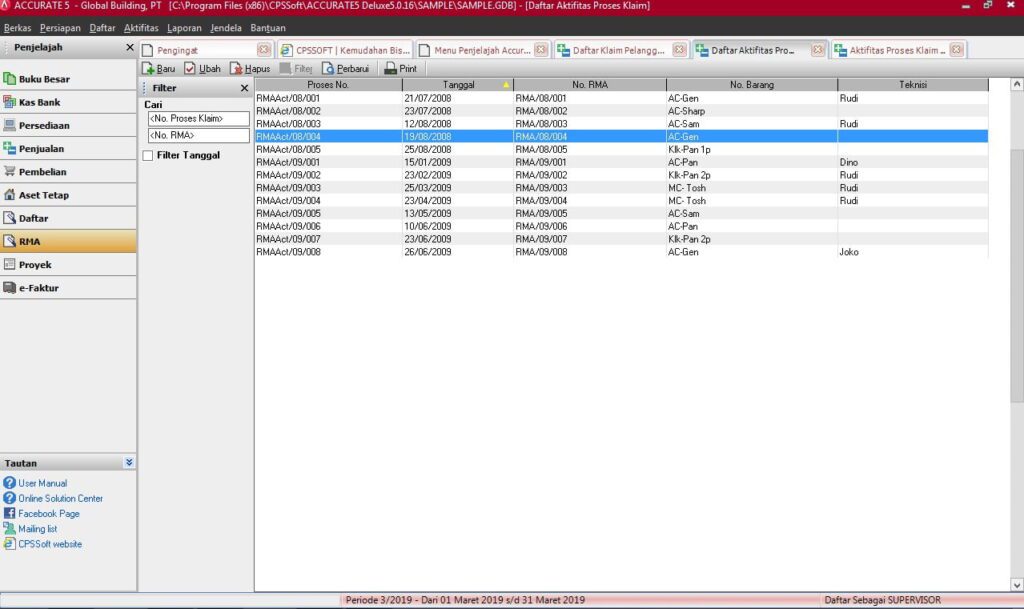
Task: Open the CPSSoft website link
Action: point(50,544)
